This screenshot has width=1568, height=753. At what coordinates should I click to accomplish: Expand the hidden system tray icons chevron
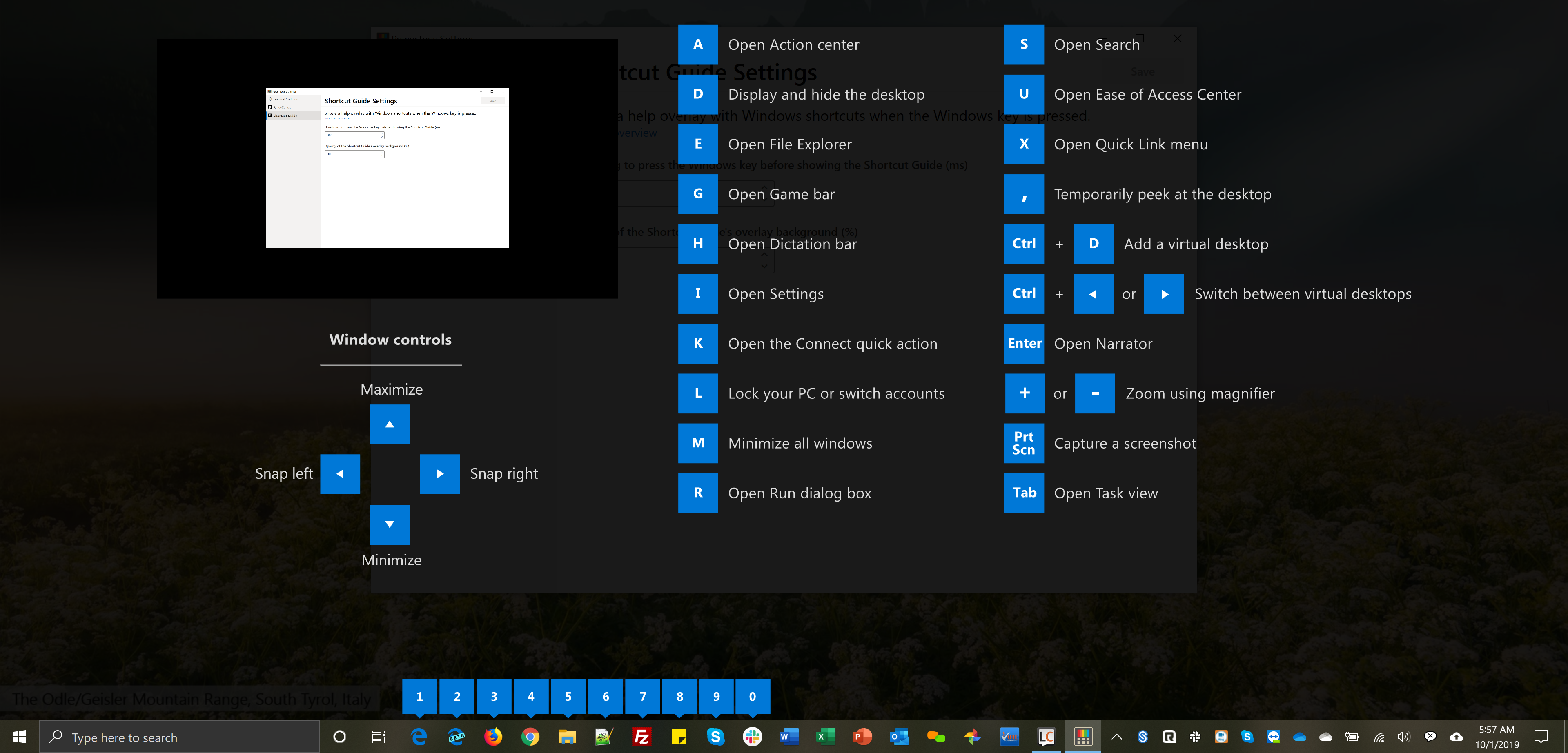tap(1116, 737)
